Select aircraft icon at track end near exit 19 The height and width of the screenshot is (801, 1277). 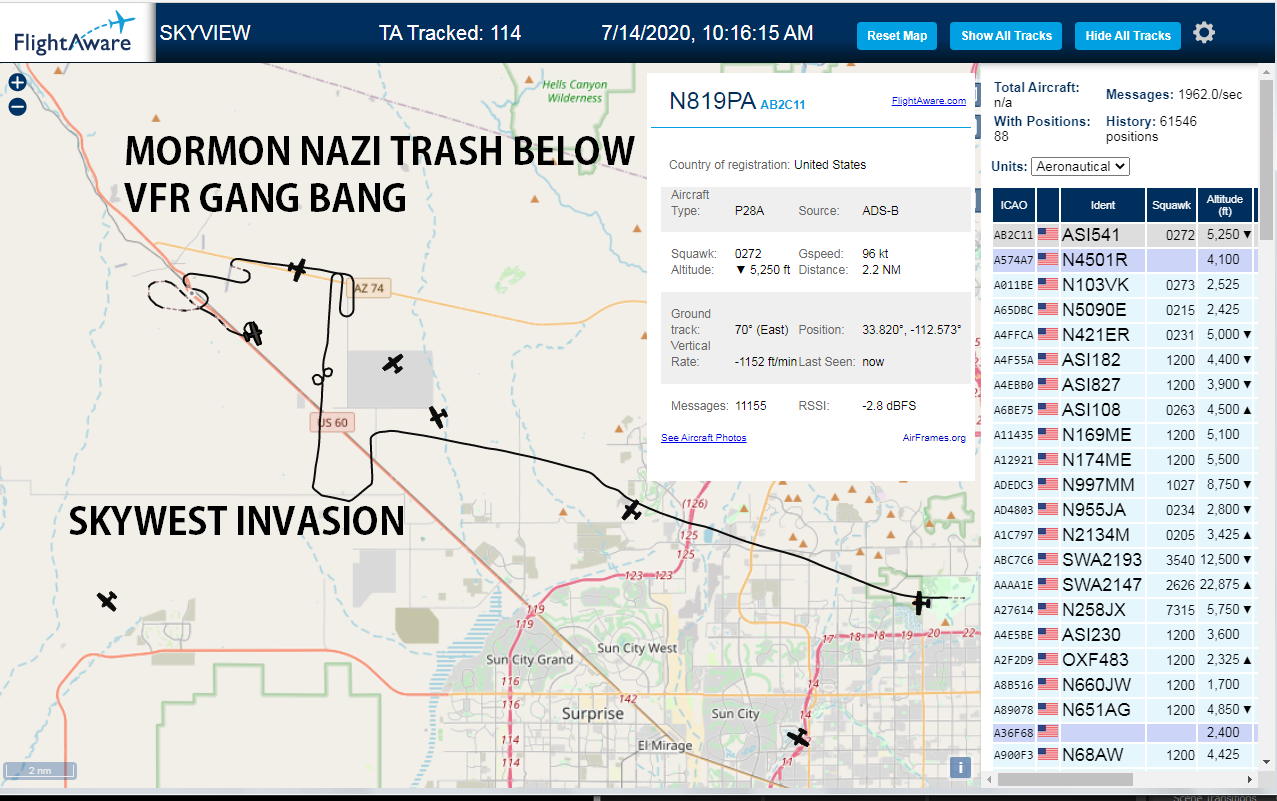tap(921, 602)
